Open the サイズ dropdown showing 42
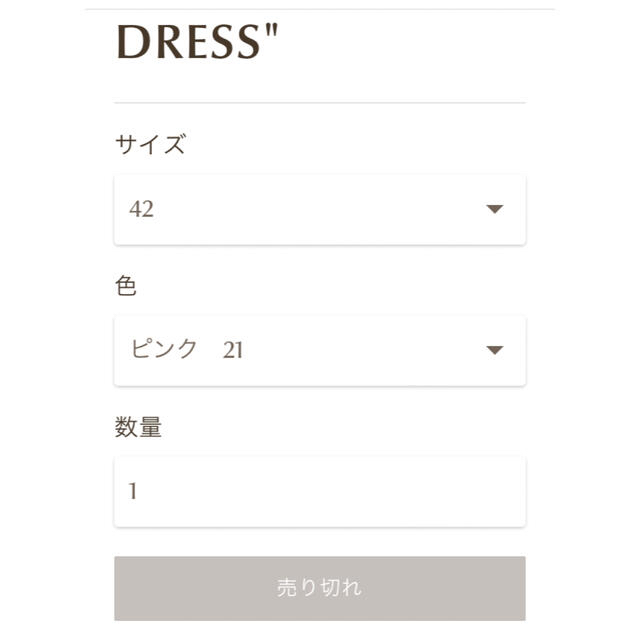Viewport: 640px width, 640px height. tap(320, 210)
